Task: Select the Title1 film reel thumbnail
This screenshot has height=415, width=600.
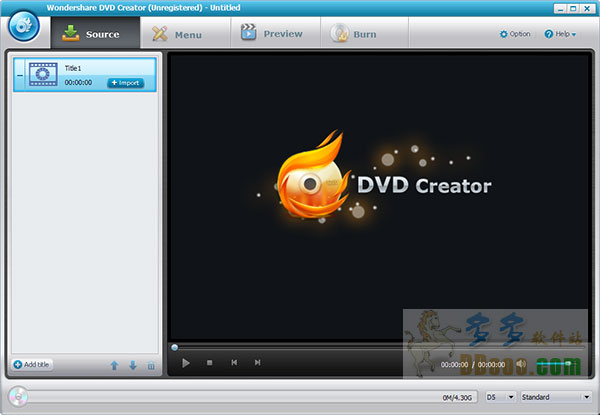Action: [43, 74]
